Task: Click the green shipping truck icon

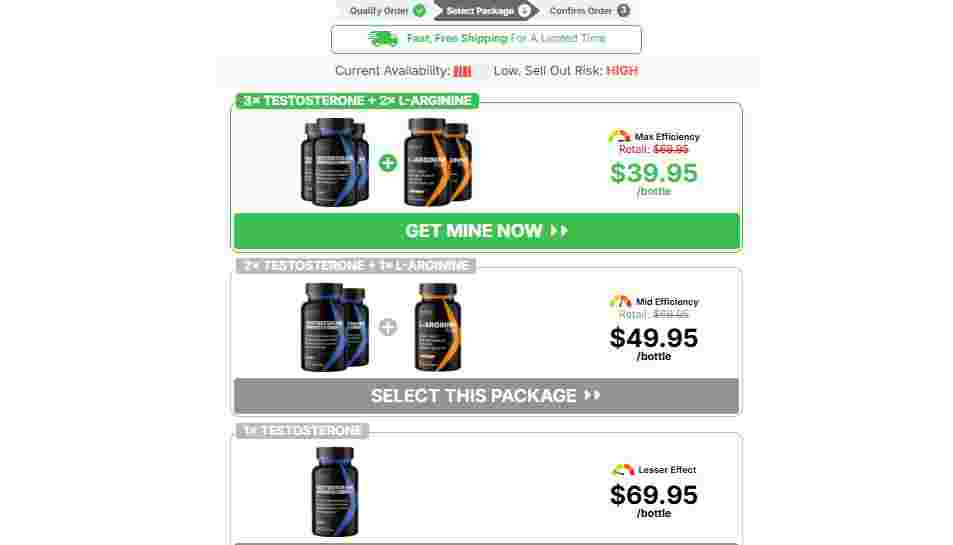Action: pos(383,39)
